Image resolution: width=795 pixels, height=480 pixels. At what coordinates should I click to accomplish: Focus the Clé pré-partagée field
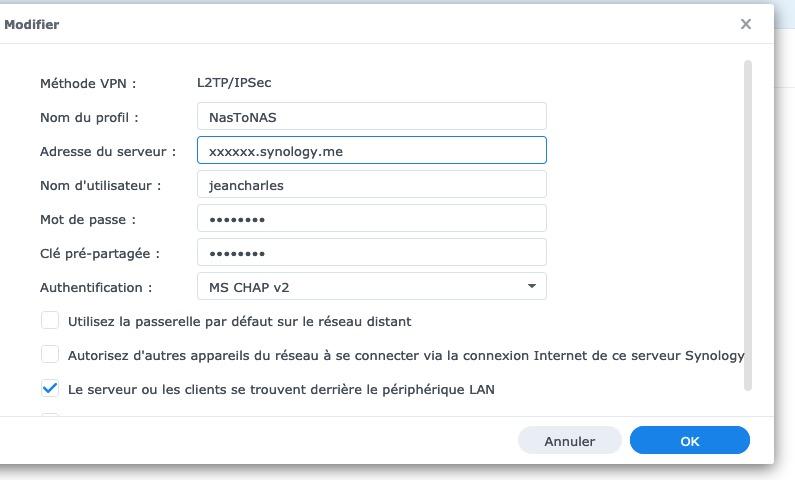371,252
